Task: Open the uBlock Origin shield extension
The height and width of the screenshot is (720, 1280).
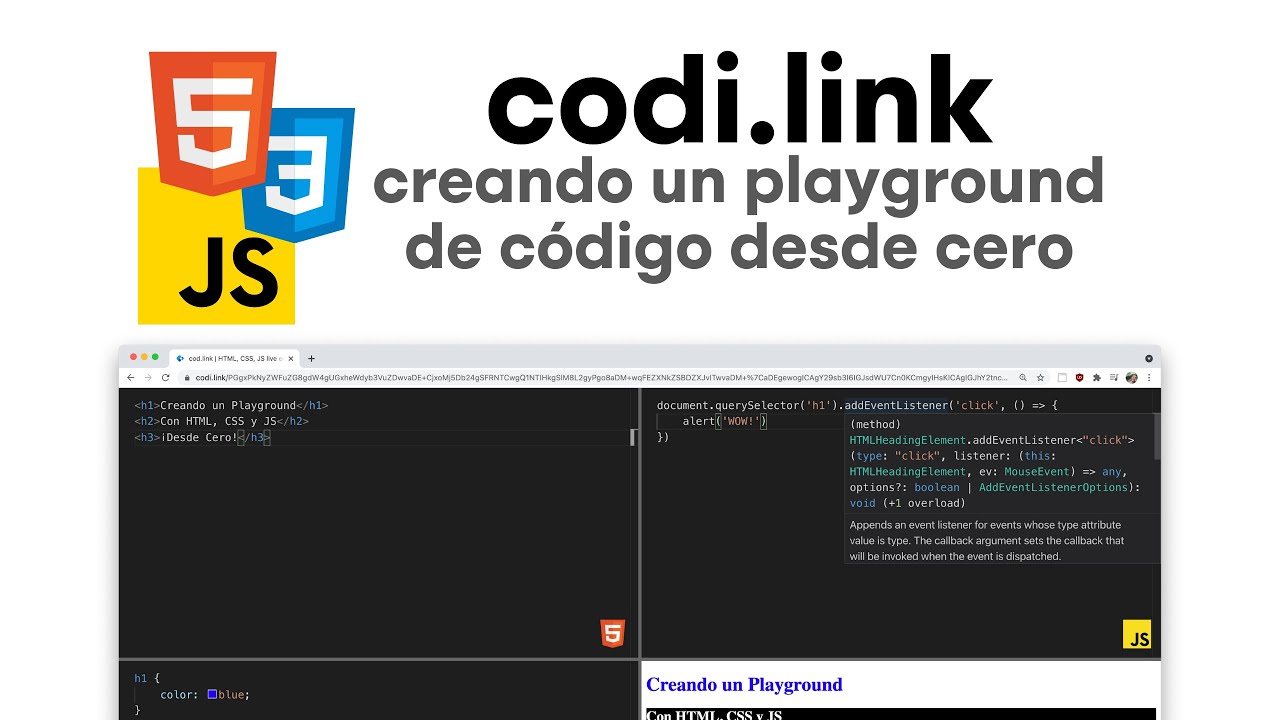Action: [x=1079, y=378]
